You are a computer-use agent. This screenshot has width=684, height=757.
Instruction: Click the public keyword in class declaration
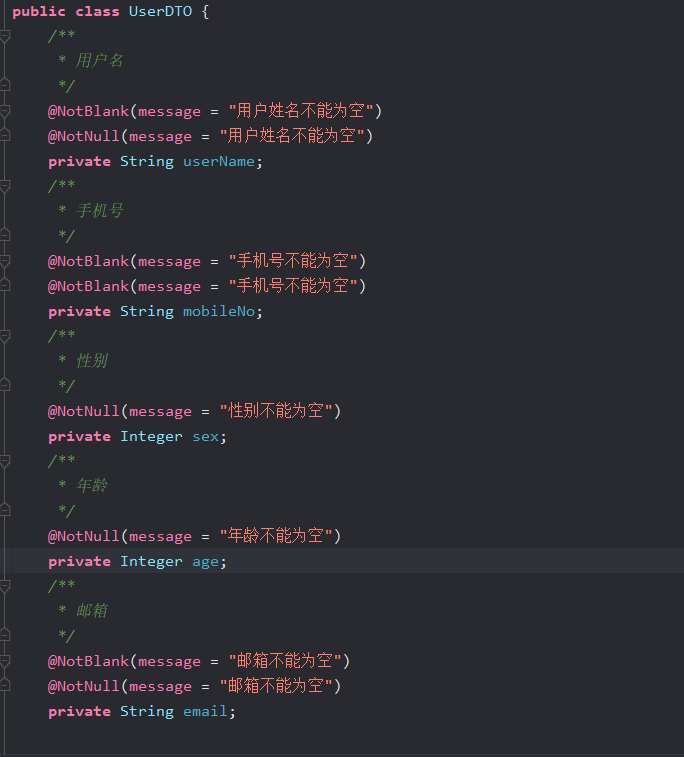[x=39, y=11]
